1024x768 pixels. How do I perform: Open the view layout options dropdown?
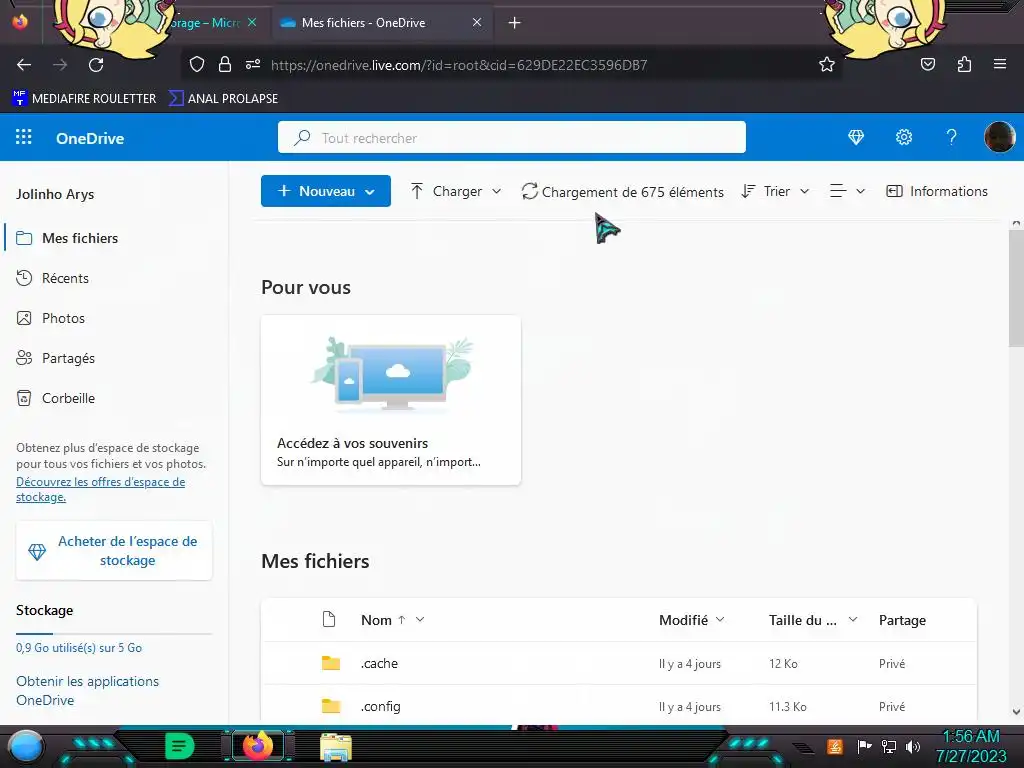pyautogui.click(x=847, y=191)
